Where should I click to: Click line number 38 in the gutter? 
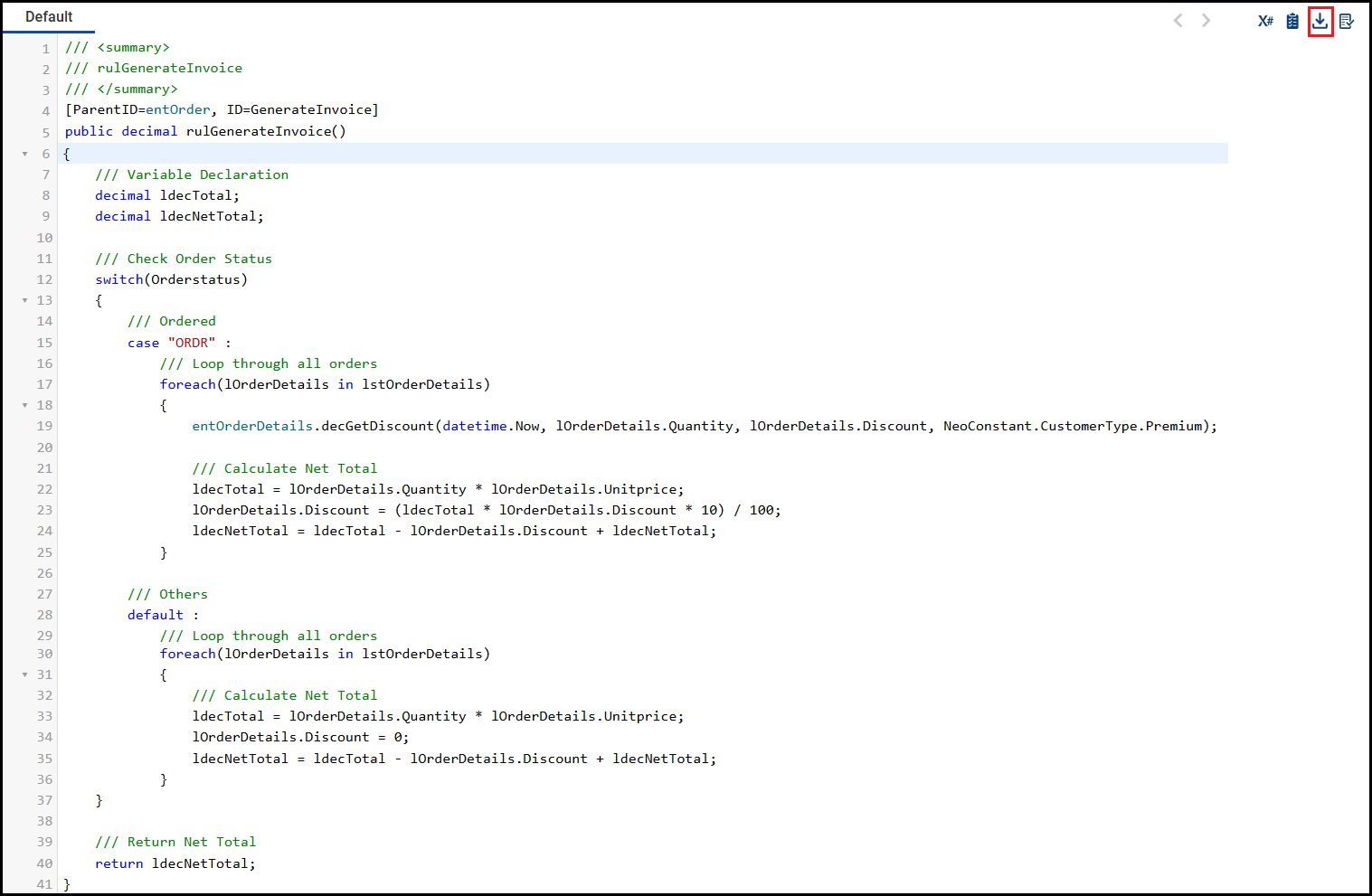[44, 821]
